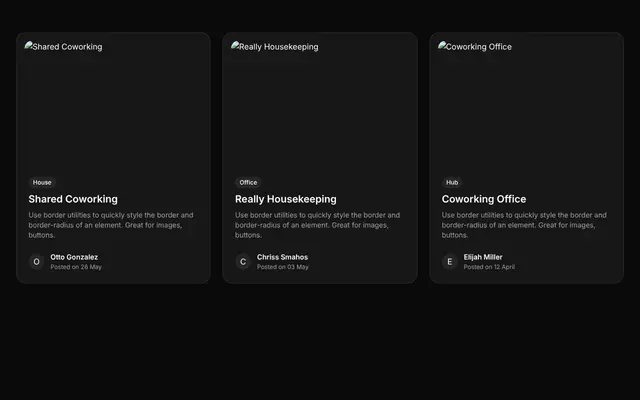Select the Office category badge
The image size is (640, 400).
coord(248,182)
